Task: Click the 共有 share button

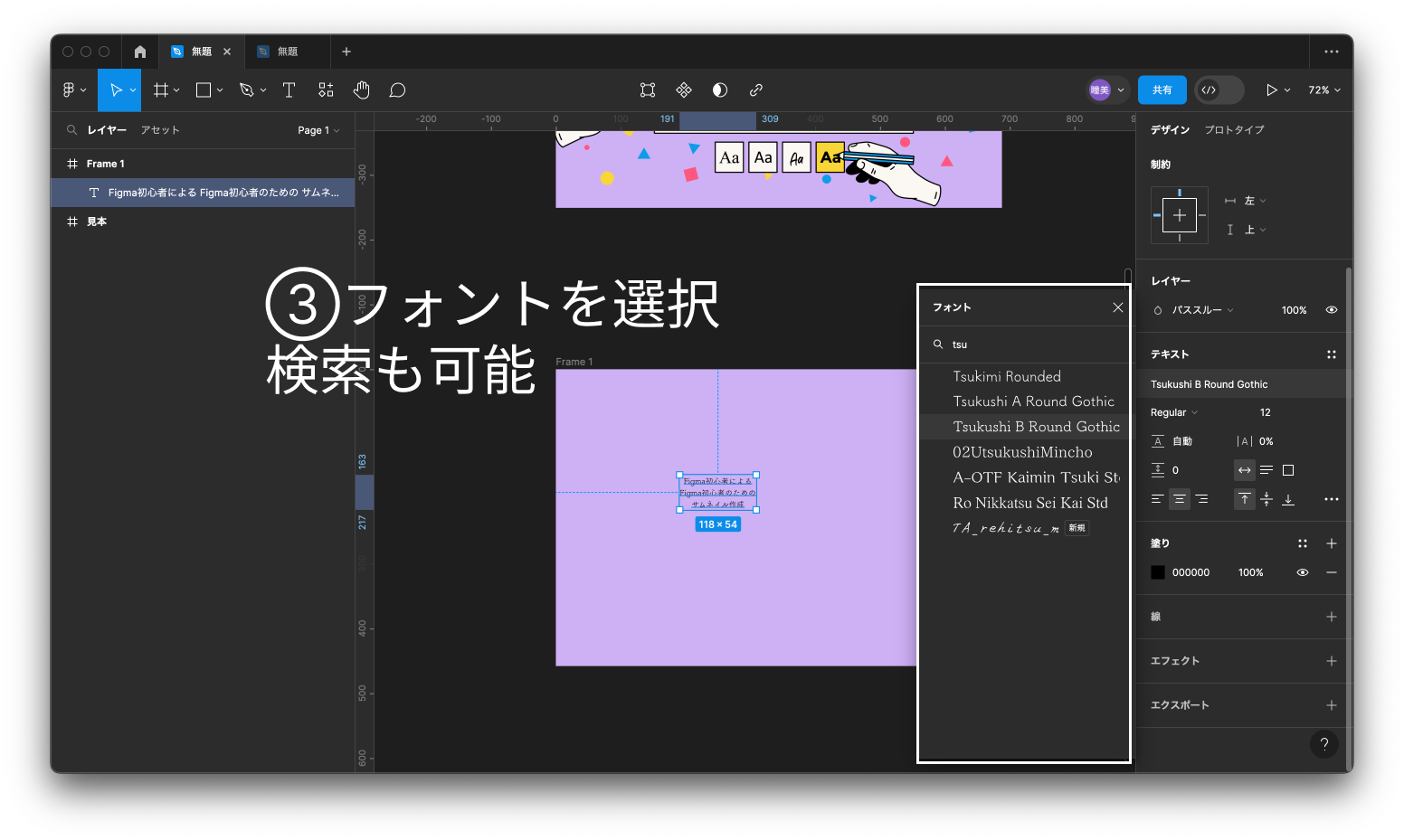Action: click(1162, 90)
